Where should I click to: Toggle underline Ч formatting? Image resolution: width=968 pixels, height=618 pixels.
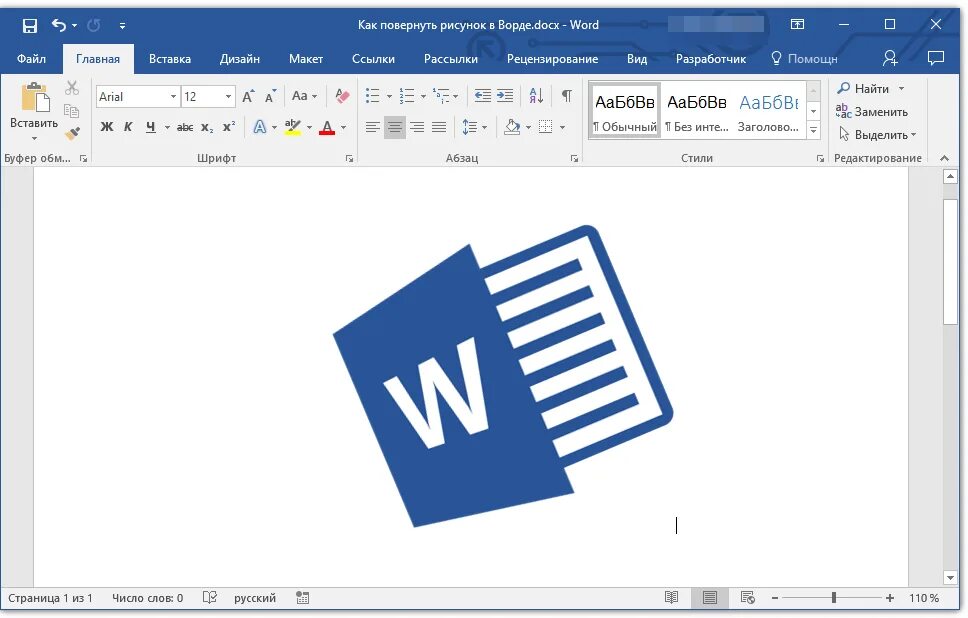pyautogui.click(x=151, y=127)
